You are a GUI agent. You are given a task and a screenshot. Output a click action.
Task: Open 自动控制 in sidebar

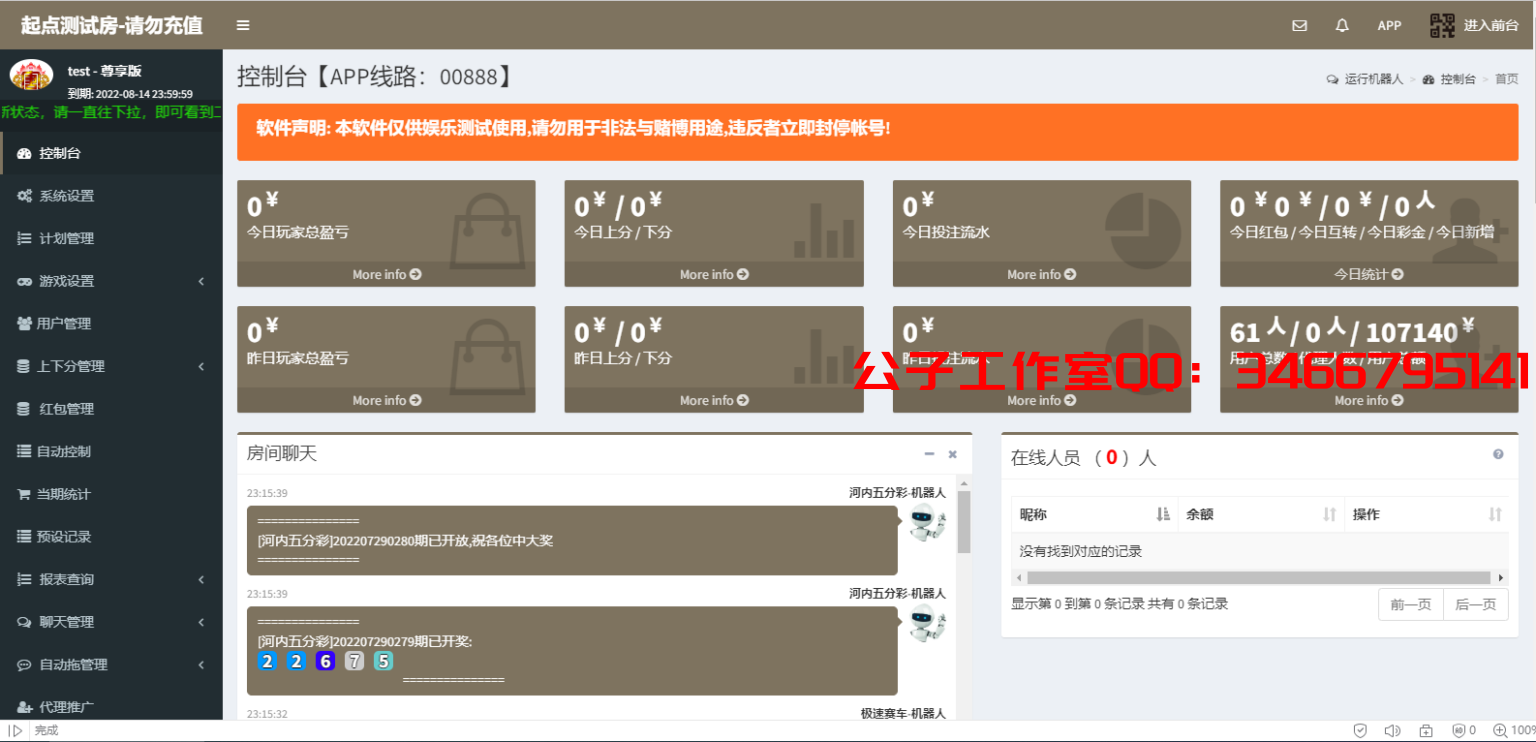pyautogui.click(x=111, y=451)
